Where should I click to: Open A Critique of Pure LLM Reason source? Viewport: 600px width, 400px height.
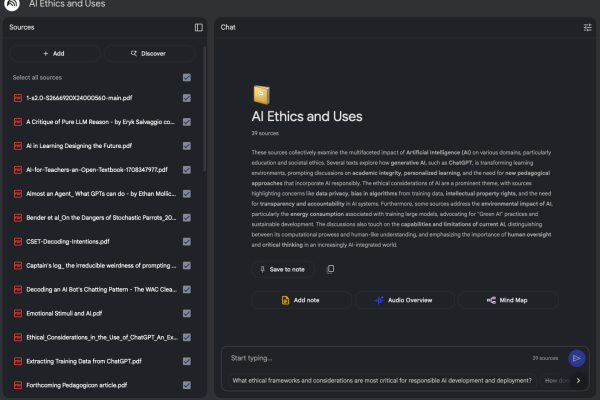[x=100, y=122]
